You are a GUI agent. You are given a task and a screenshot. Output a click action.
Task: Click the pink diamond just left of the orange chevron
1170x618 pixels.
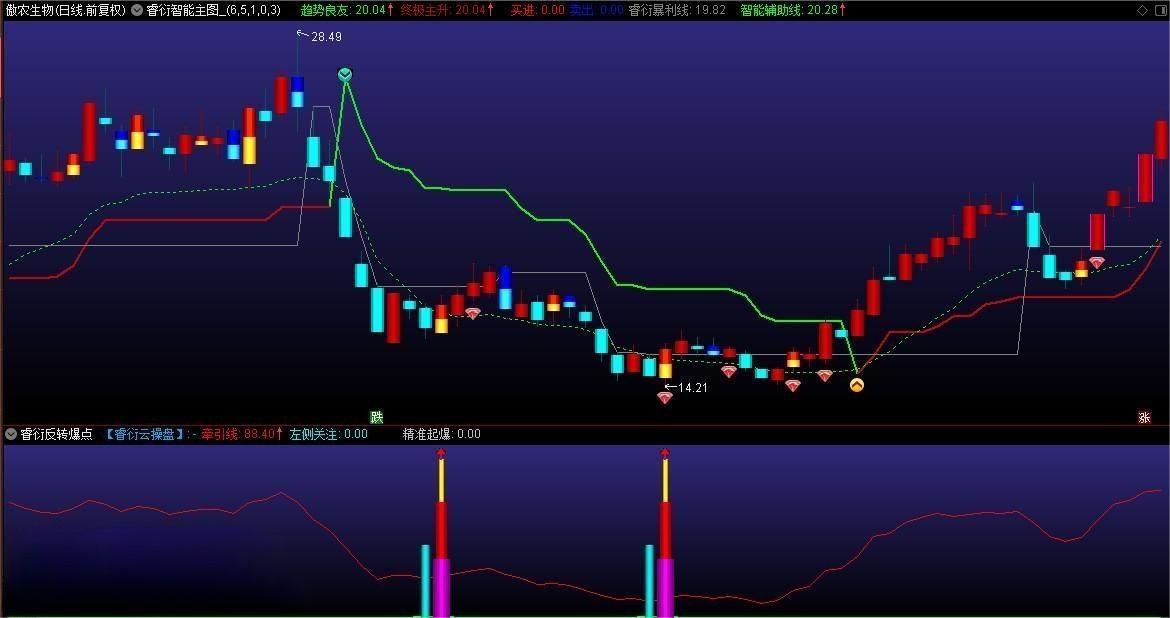pos(825,375)
